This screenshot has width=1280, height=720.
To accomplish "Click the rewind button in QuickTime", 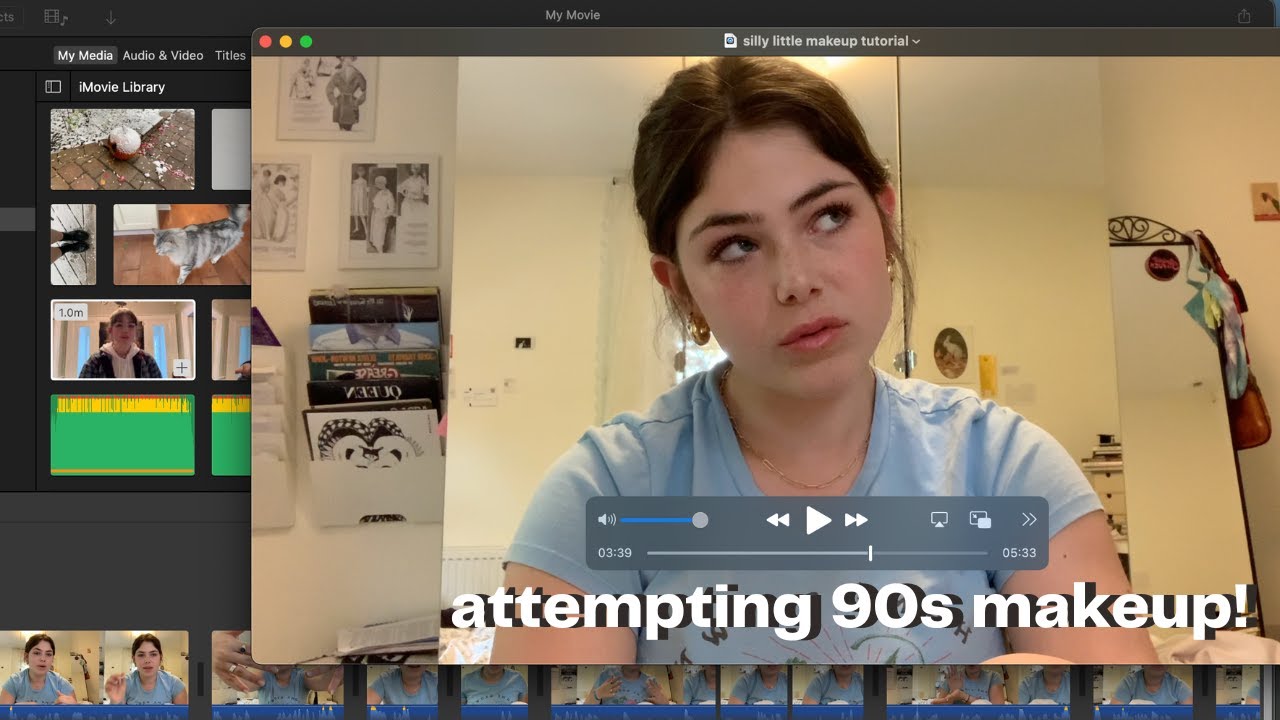I will pos(777,520).
